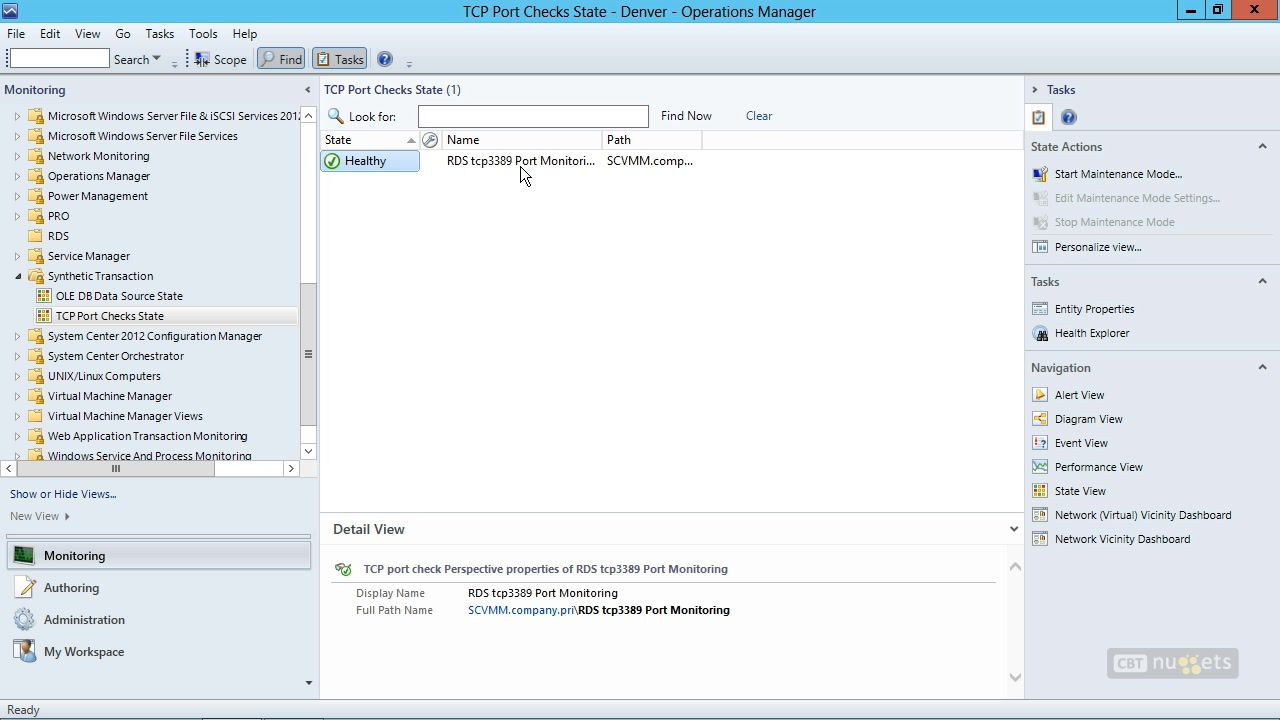Open the File menu

(x=16, y=34)
